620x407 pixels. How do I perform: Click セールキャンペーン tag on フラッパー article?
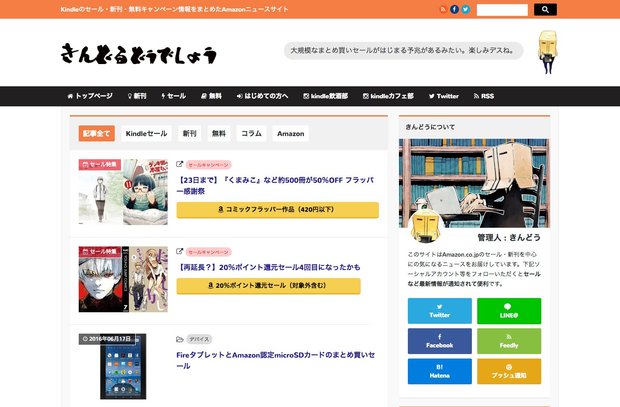point(208,165)
